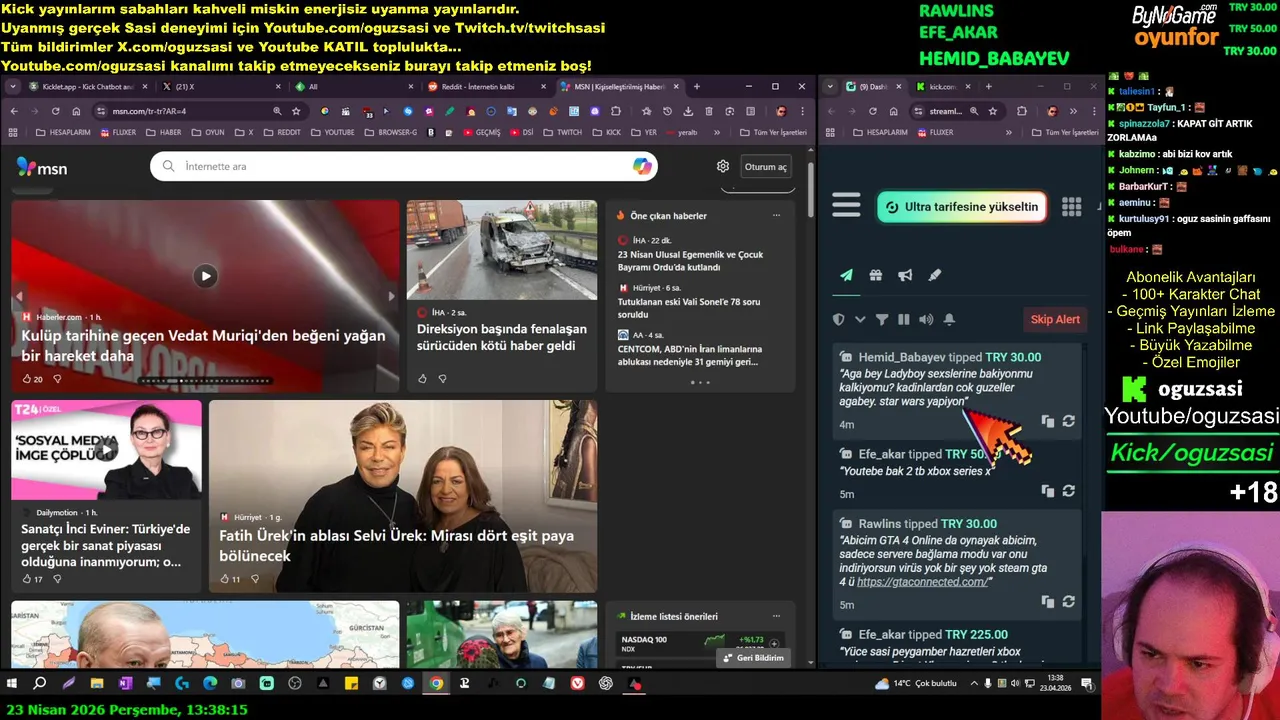Image resolution: width=1280 pixels, height=720 pixels.
Task: Reload the msn.com page
Action: point(55,111)
